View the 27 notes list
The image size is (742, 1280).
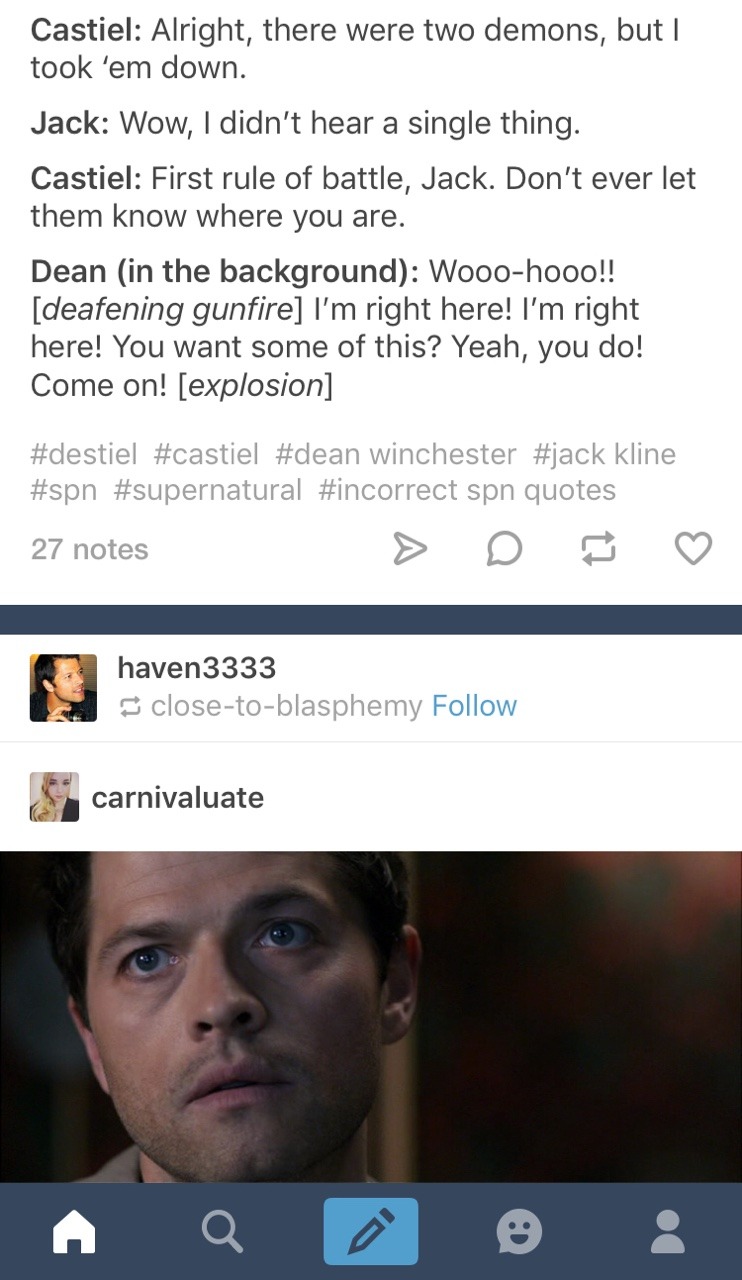click(x=89, y=549)
